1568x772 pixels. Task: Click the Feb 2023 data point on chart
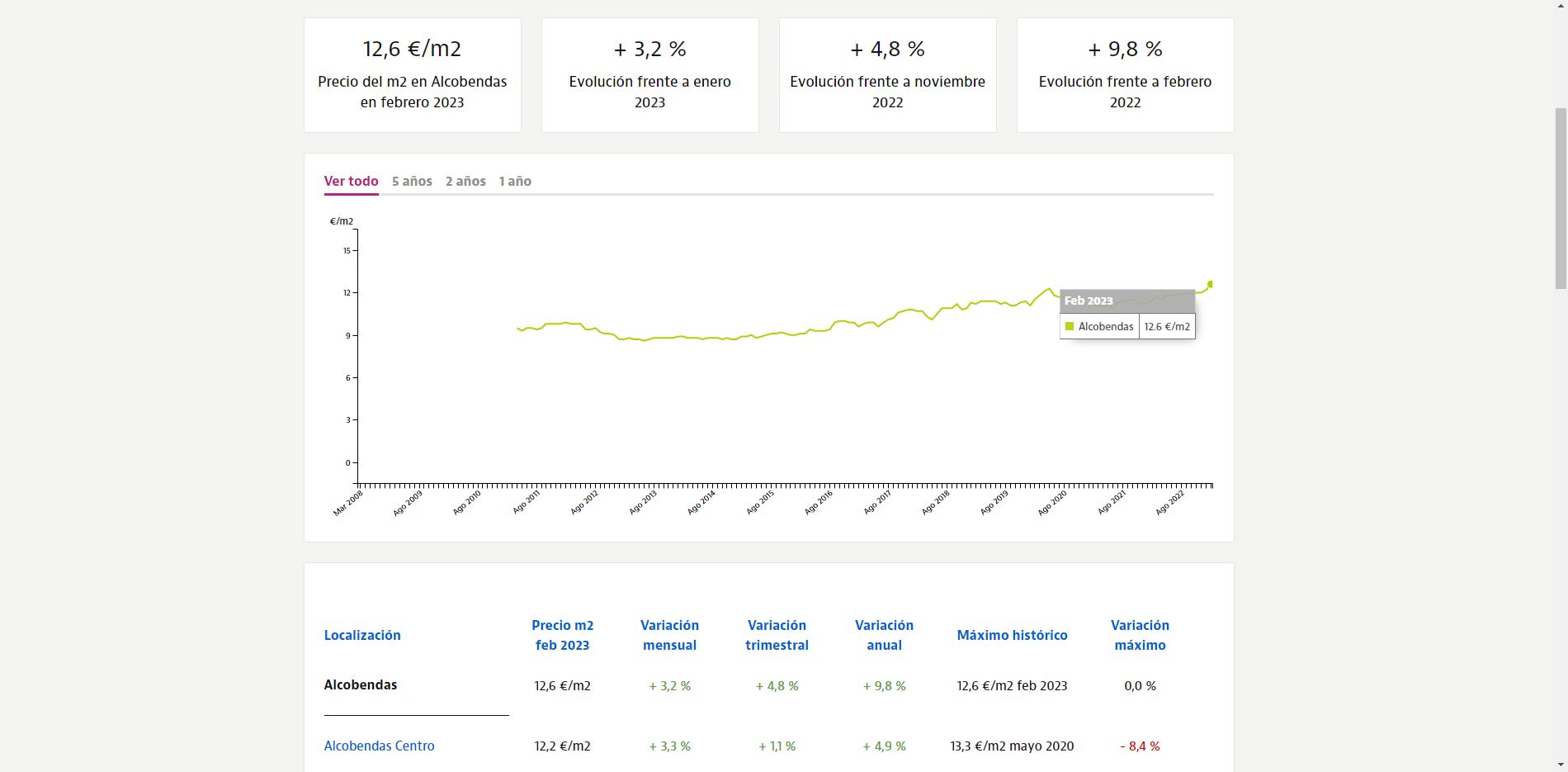[1210, 284]
